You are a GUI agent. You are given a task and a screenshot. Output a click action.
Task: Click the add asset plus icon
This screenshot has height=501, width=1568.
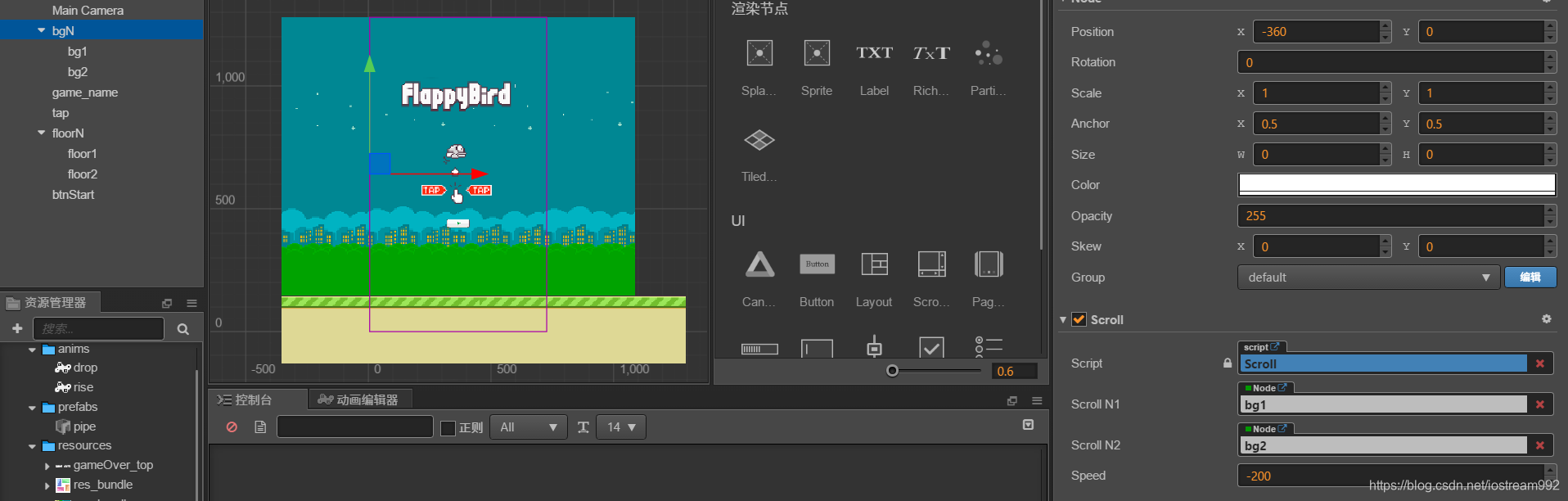[x=17, y=328]
